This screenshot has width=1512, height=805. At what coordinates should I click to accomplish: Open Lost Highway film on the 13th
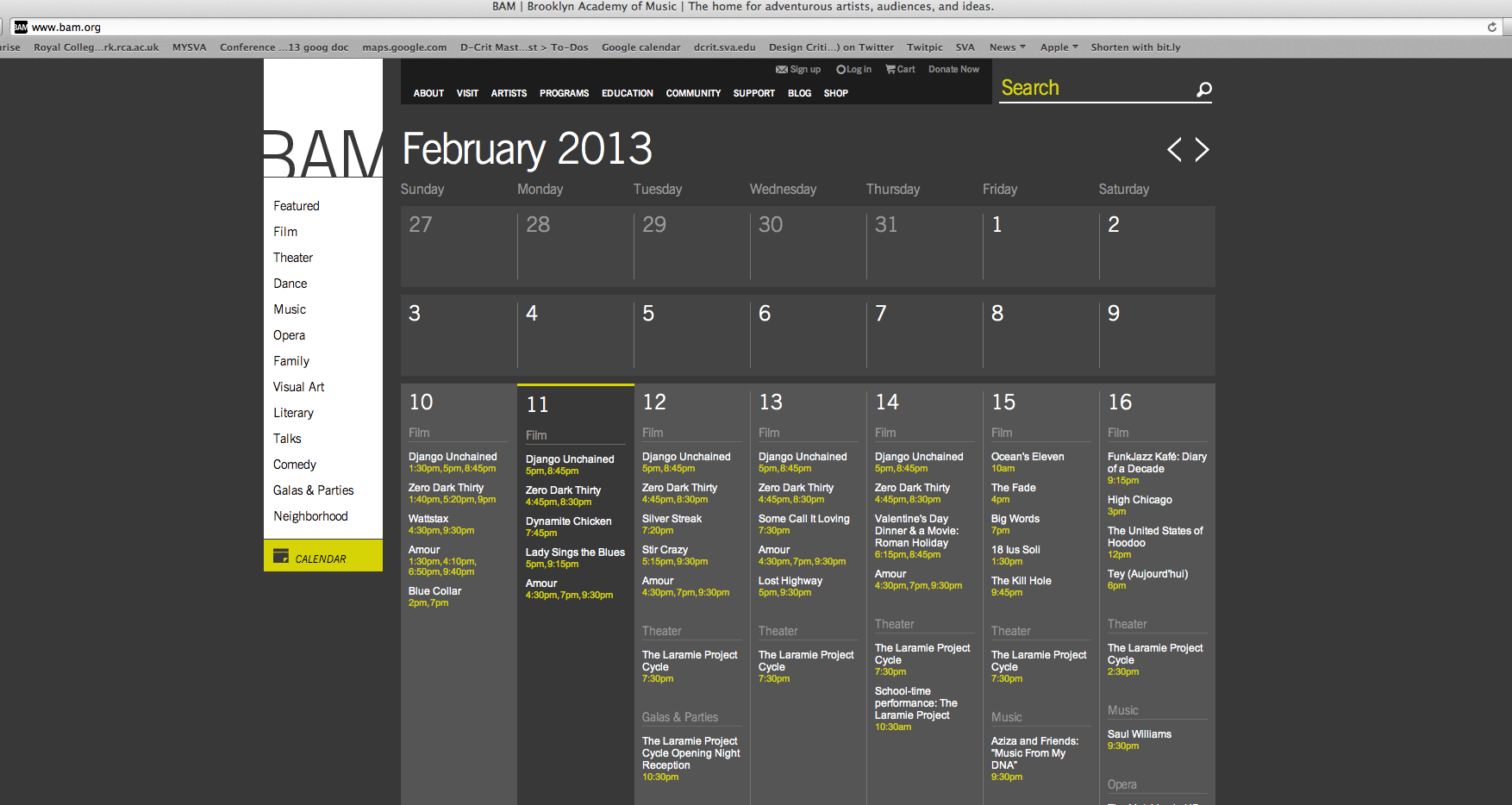click(x=790, y=581)
